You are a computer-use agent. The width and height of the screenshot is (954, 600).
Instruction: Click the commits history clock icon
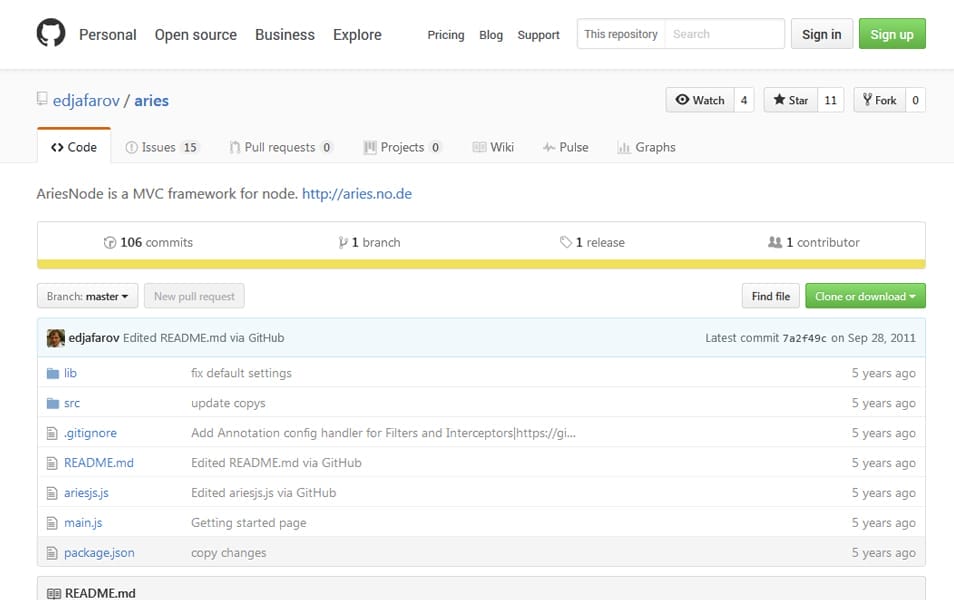(110, 243)
